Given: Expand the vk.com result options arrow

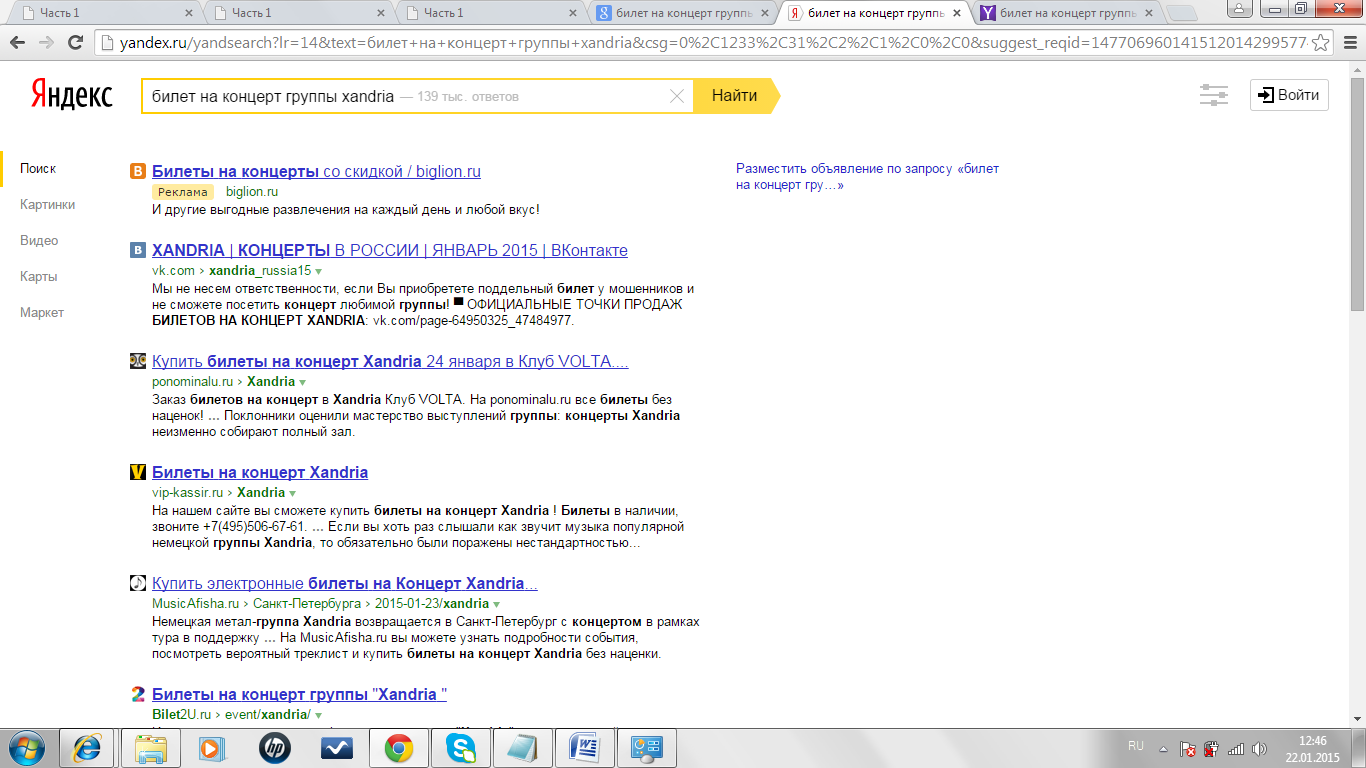Looking at the screenshot, I should tap(318, 271).
